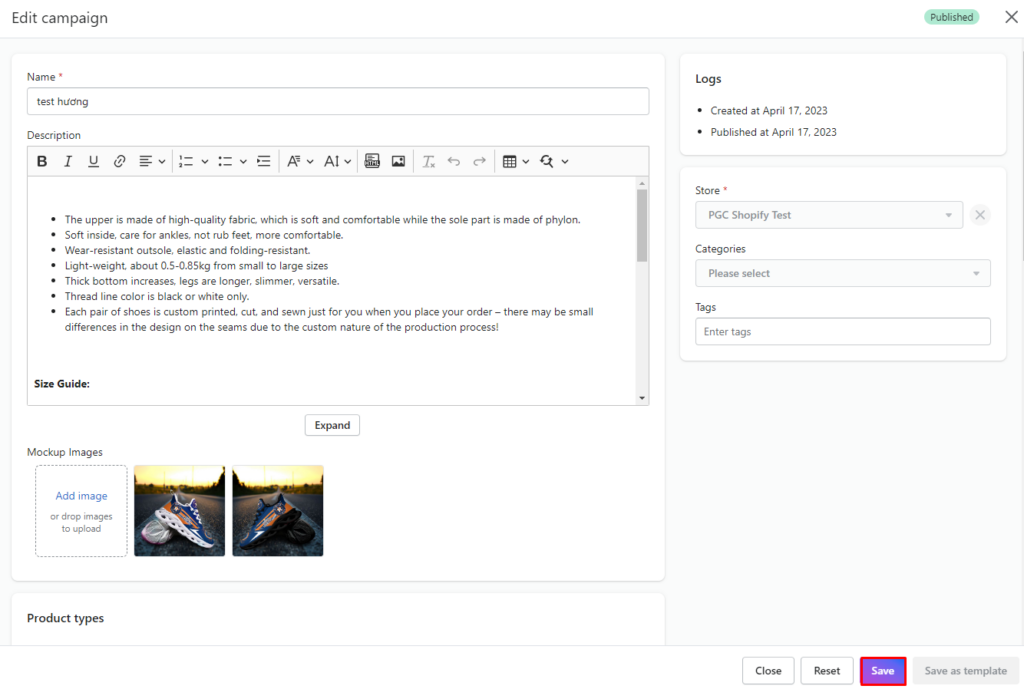Click the find and replace icon
Screen dimensions: 1024x689
547,161
